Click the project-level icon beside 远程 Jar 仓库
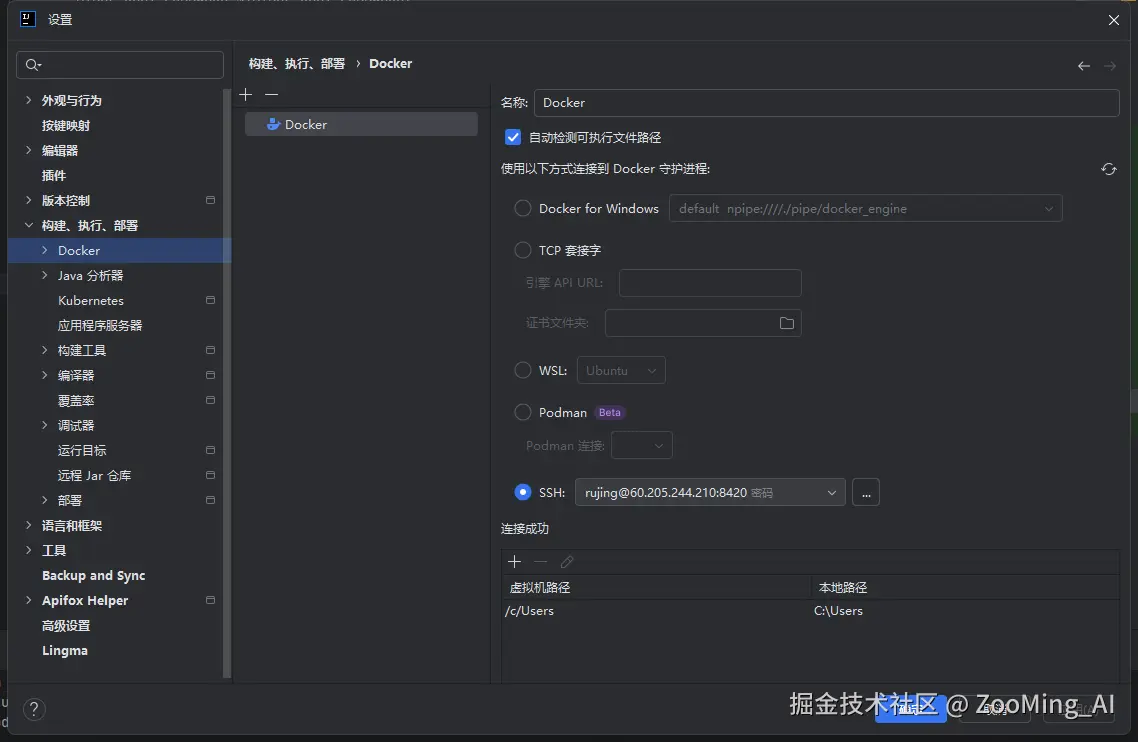The width and height of the screenshot is (1138, 742). (x=210, y=476)
